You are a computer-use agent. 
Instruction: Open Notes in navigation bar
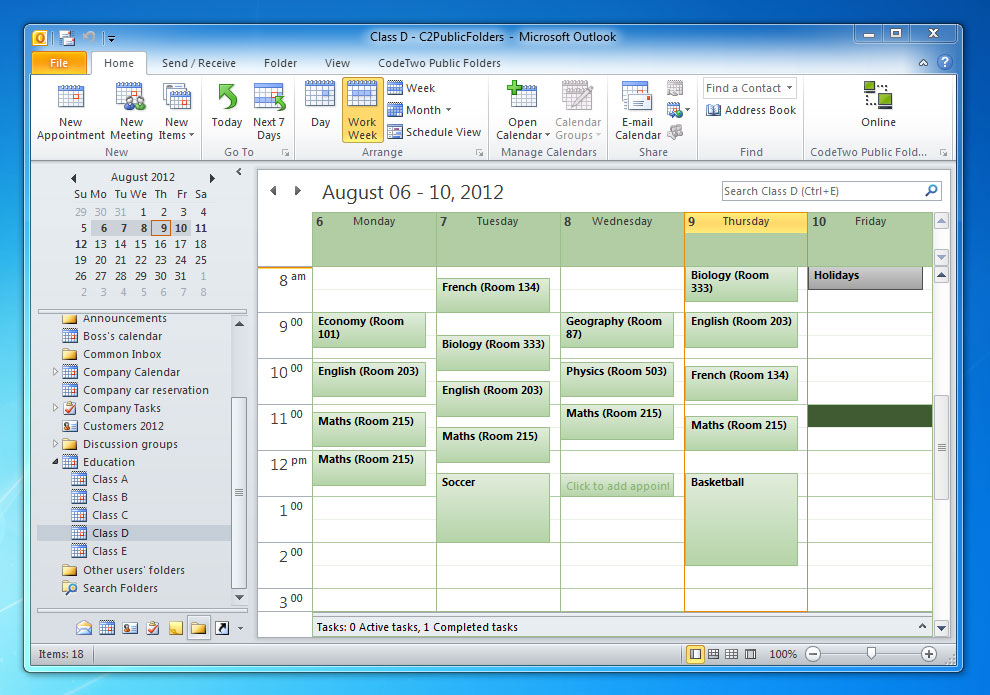[176, 628]
